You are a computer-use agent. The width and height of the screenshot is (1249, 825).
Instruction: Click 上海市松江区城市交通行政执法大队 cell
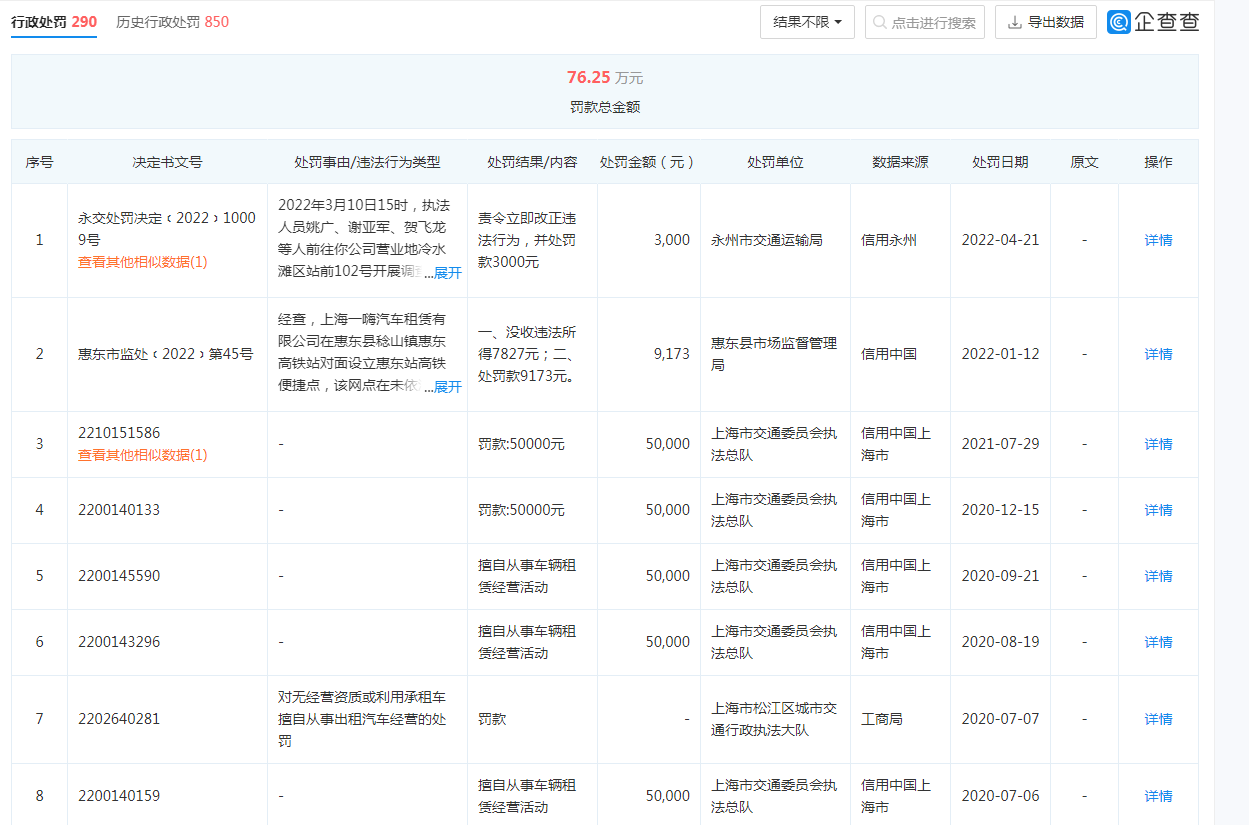pos(774,719)
